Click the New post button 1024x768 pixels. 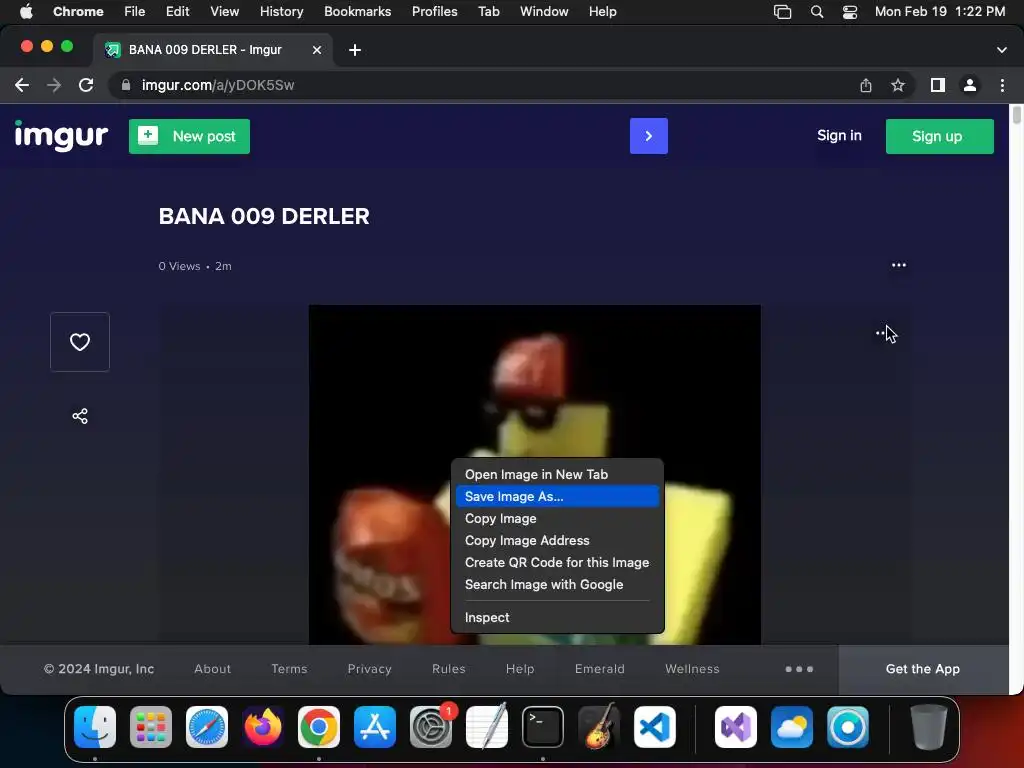[x=189, y=136]
